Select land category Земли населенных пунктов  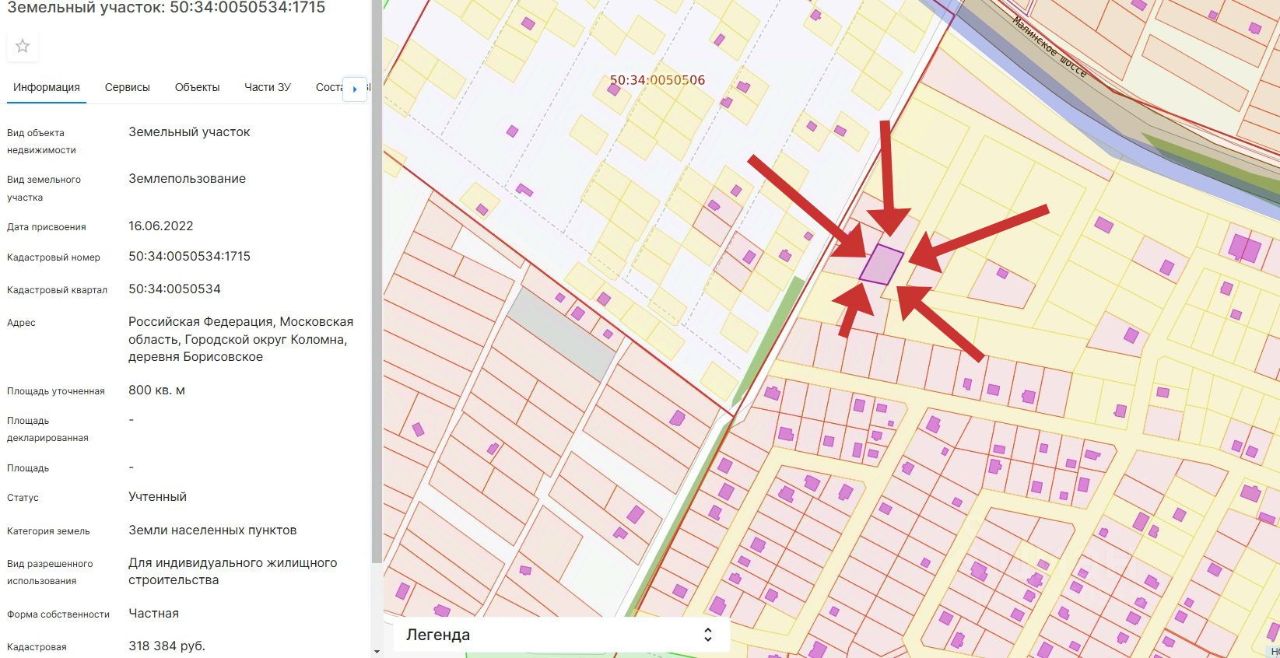(212, 530)
